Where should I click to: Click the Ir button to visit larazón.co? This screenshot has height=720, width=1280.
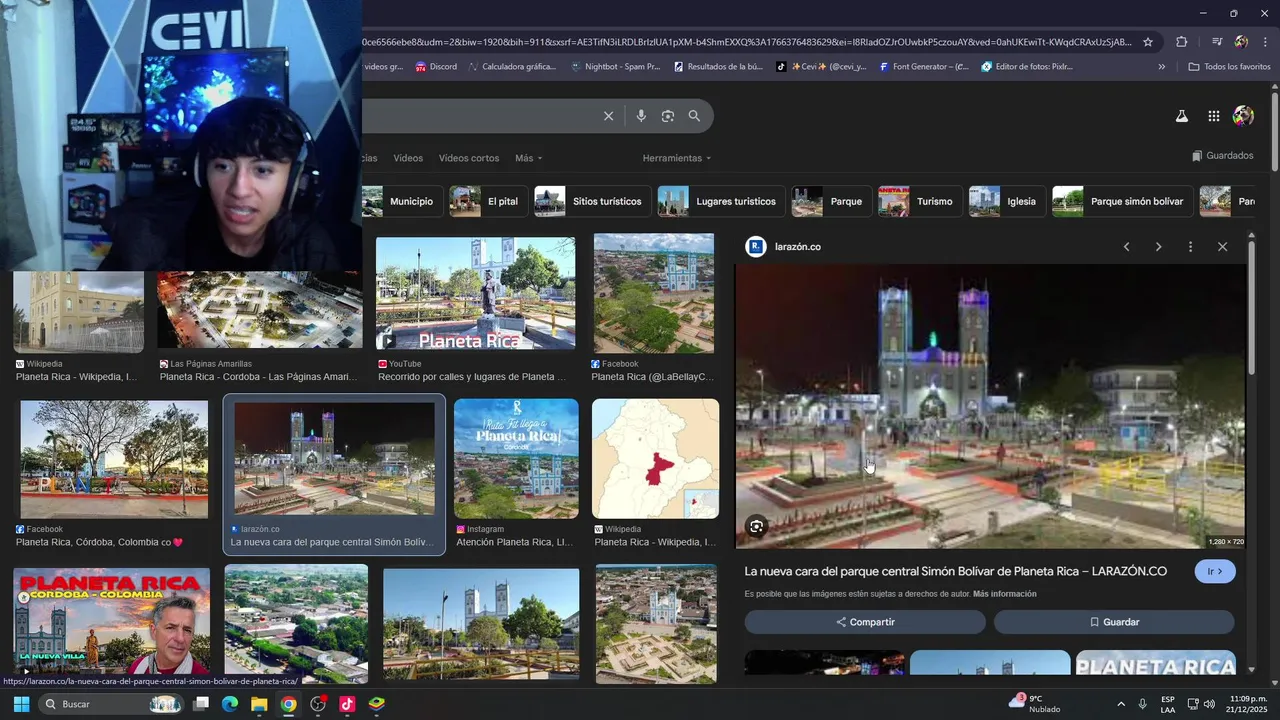[x=1215, y=572]
